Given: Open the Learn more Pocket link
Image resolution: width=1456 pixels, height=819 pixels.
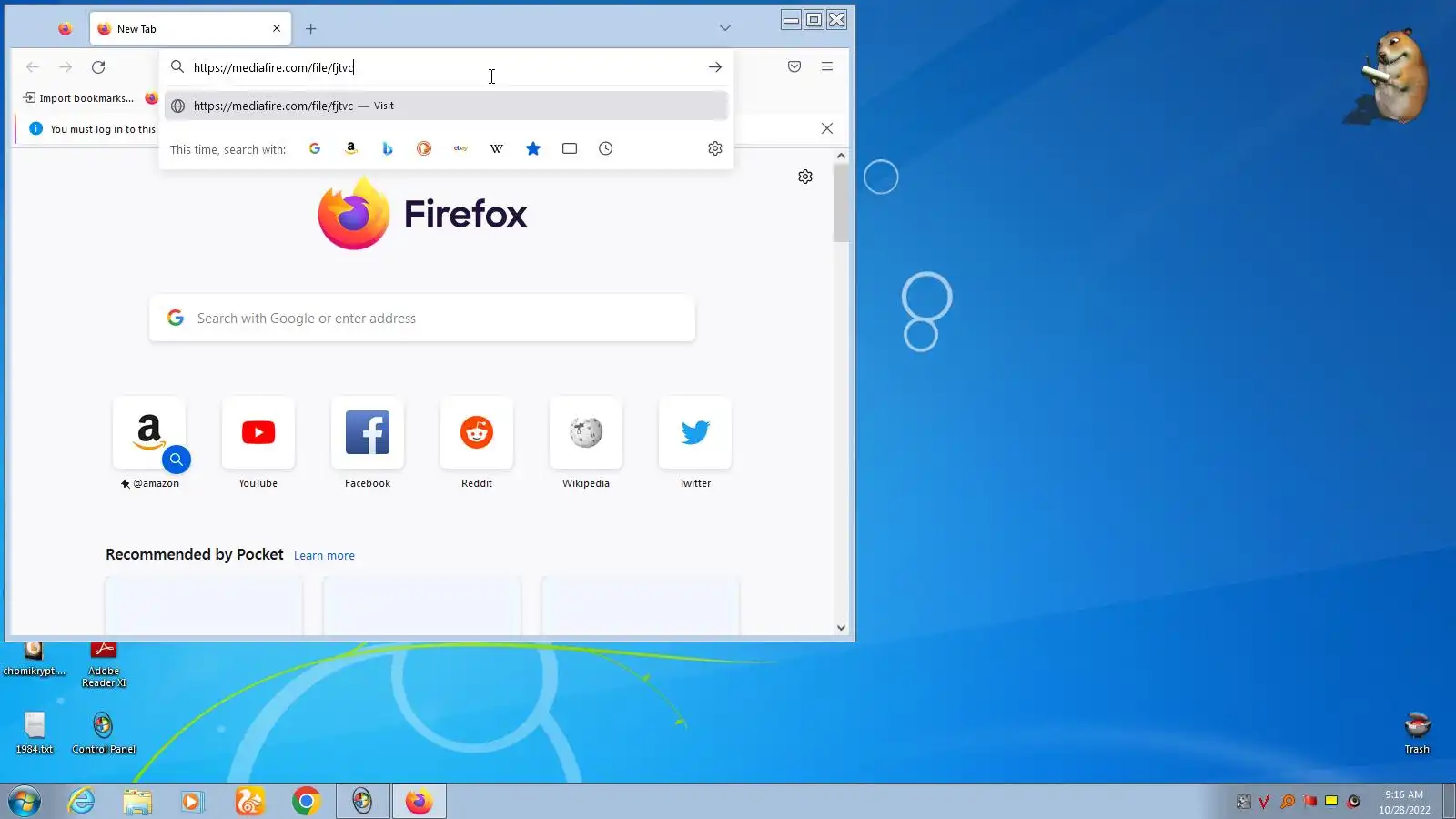Looking at the screenshot, I should [x=324, y=556].
